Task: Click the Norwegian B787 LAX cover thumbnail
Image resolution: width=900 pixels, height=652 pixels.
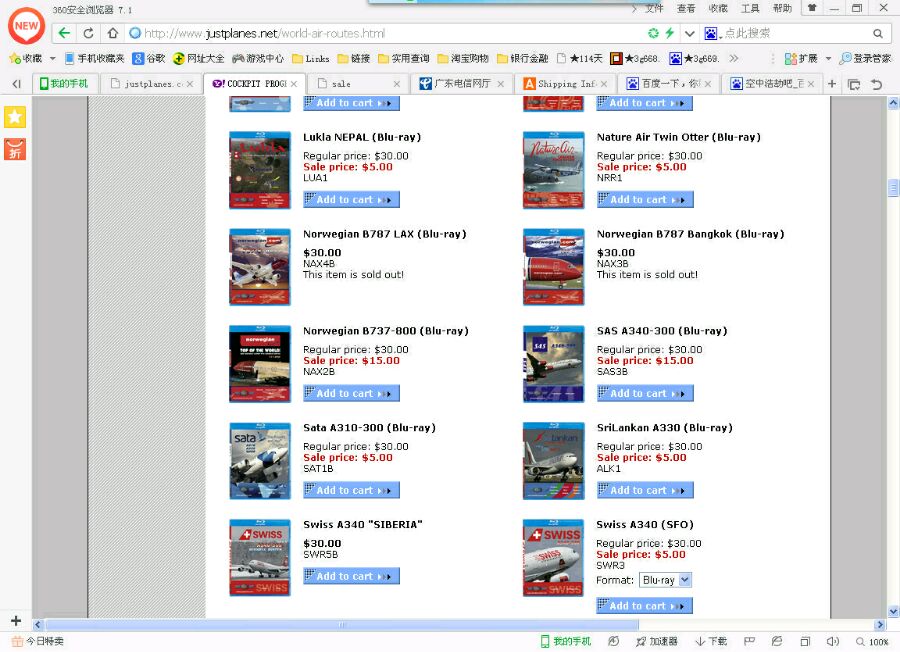Action: [260, 267]
